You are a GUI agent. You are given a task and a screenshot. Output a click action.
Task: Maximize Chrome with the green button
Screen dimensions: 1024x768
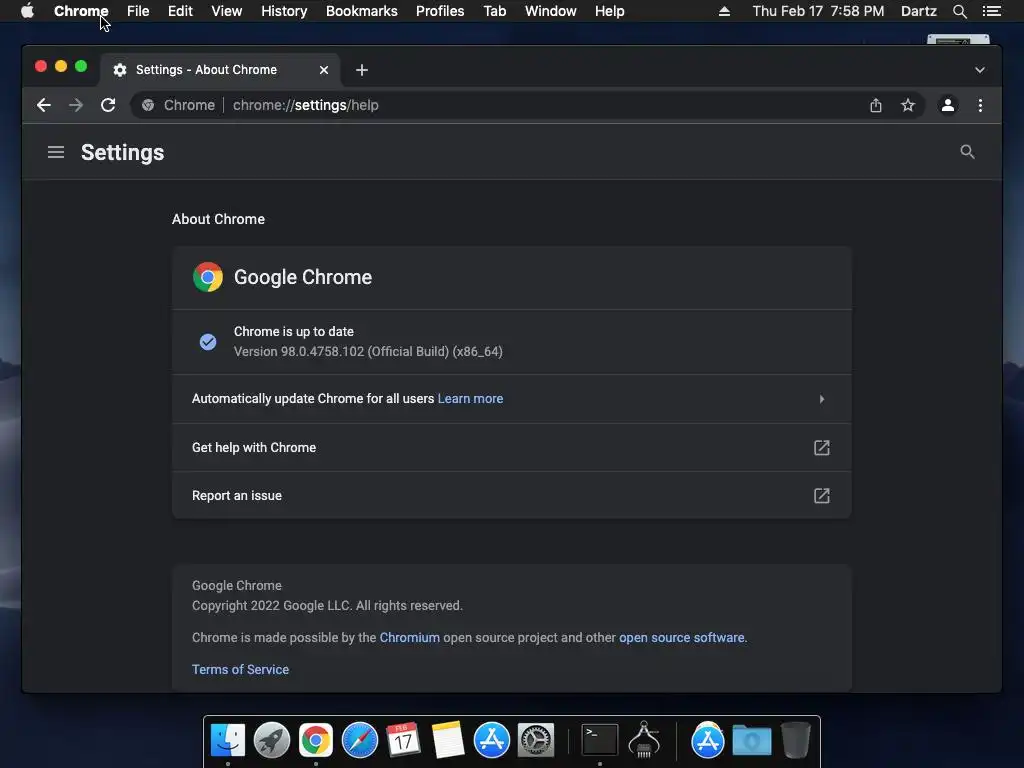[x=81, y=66]
